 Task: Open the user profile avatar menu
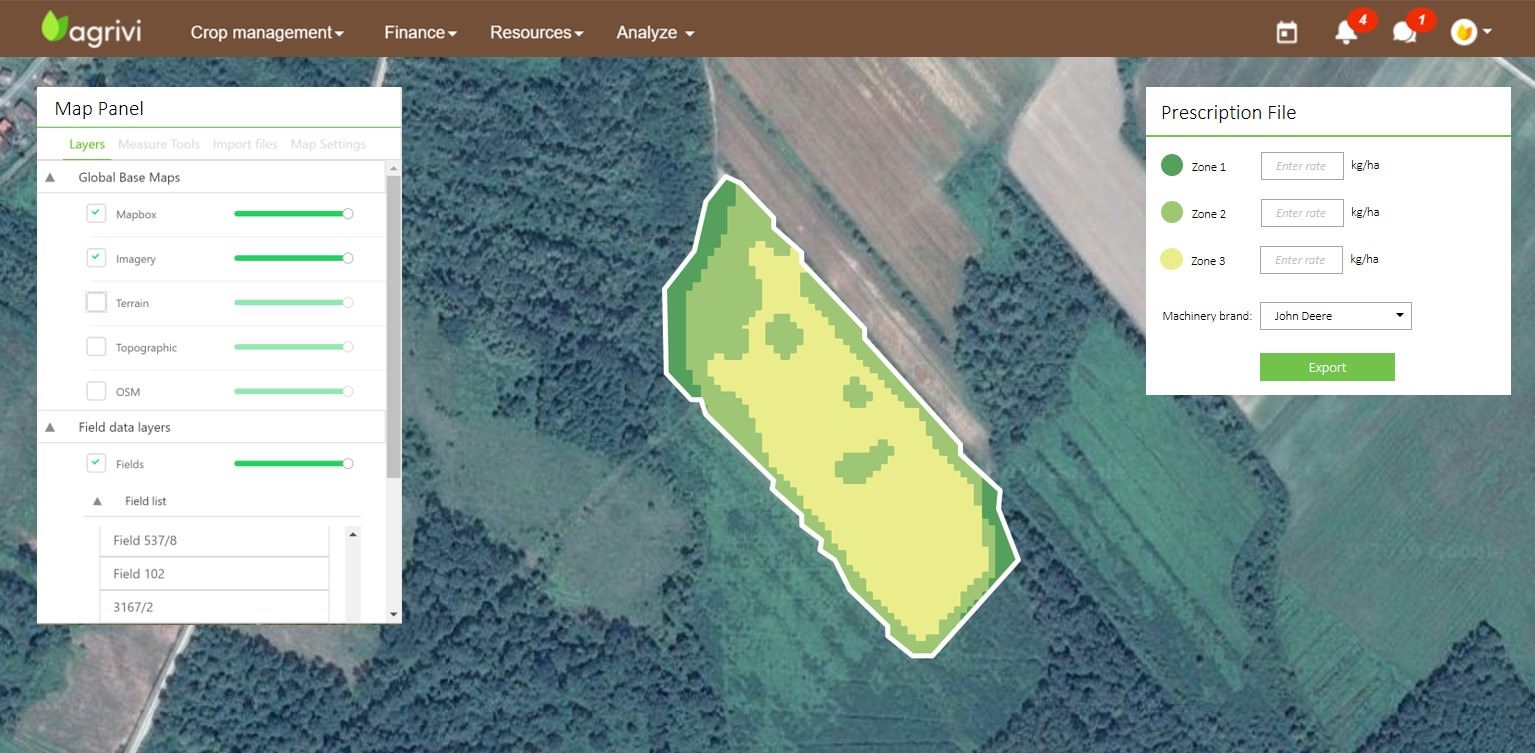(1470, 32)
